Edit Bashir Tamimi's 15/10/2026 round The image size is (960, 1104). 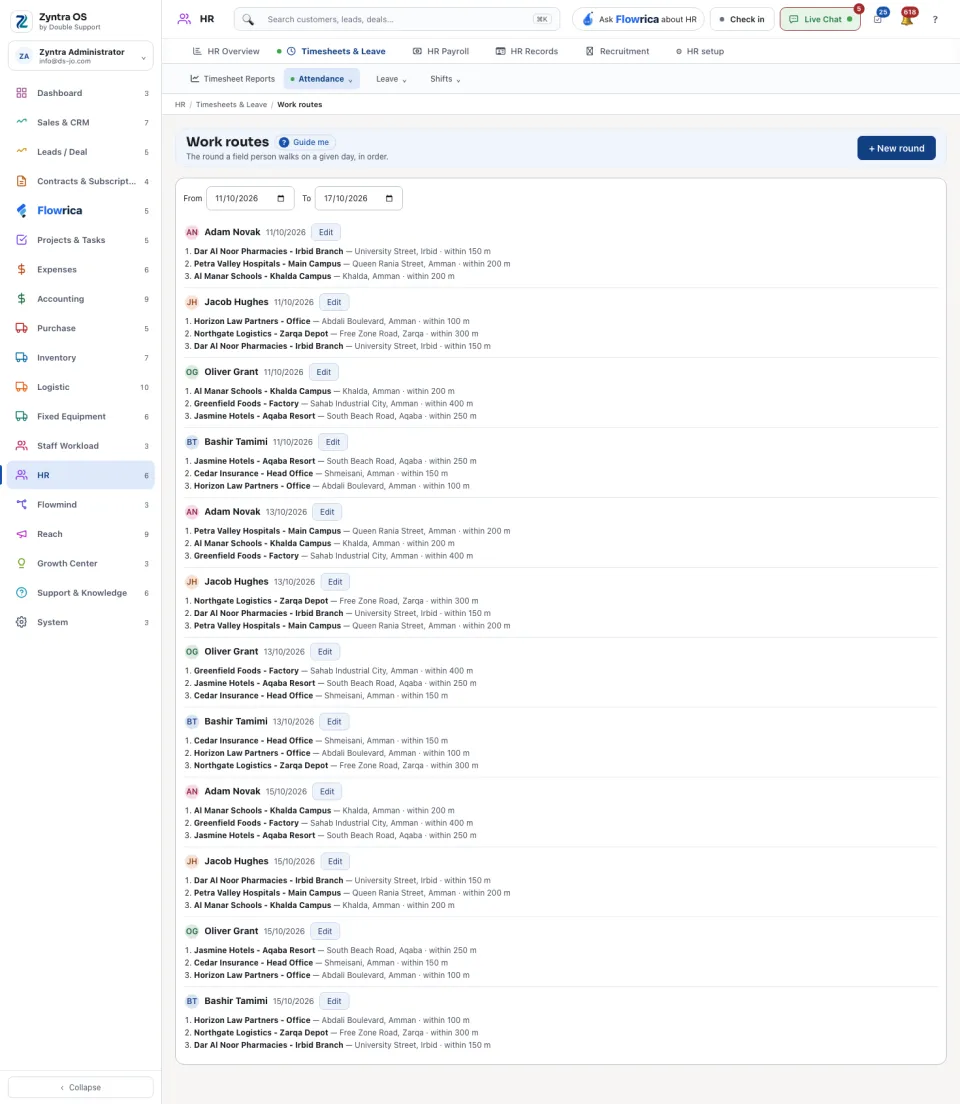(334, 1001)
